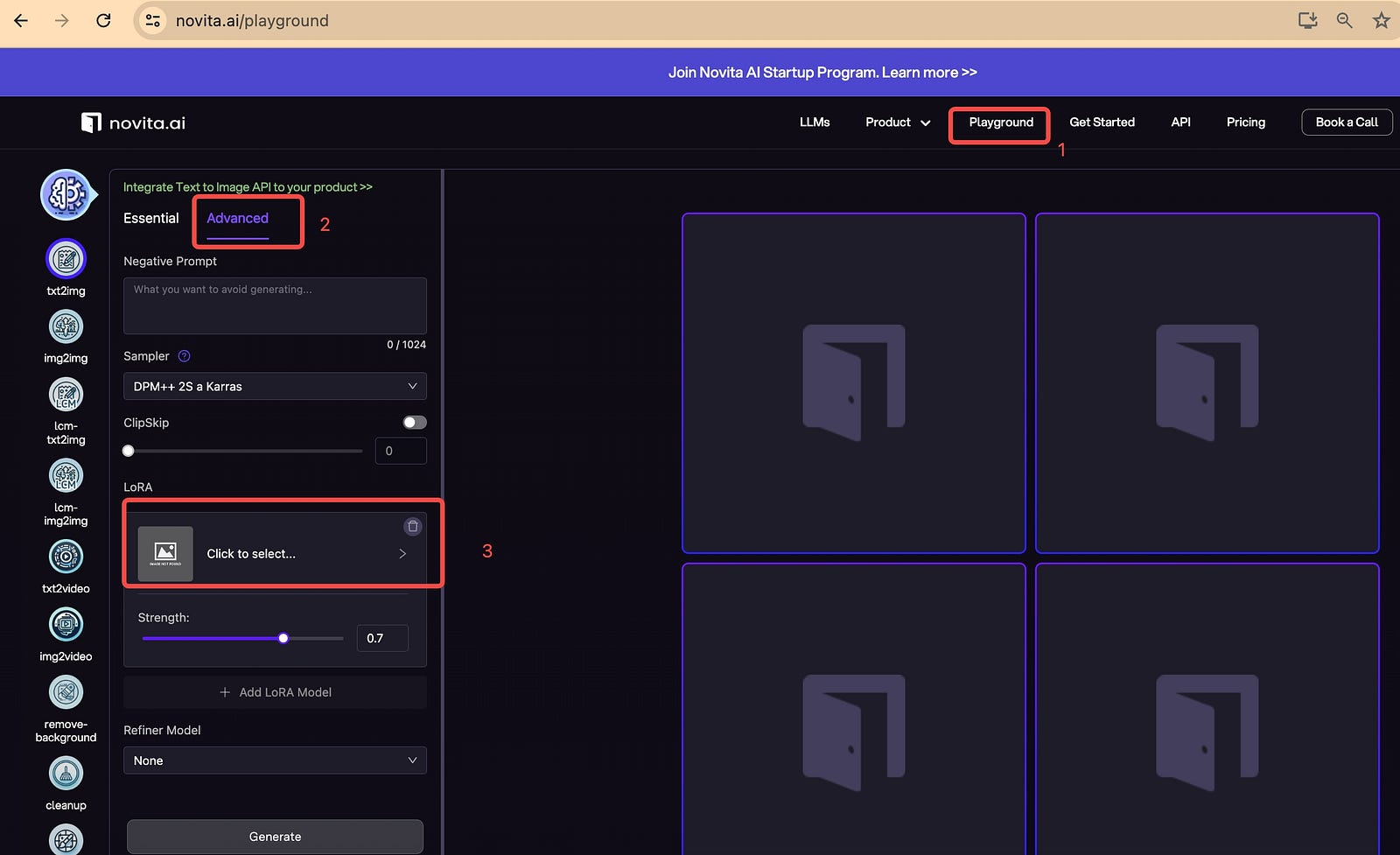Open Pricing in the top navigation
The width and height of the screenshot is (1400, 855).
tap(1246, 123)
